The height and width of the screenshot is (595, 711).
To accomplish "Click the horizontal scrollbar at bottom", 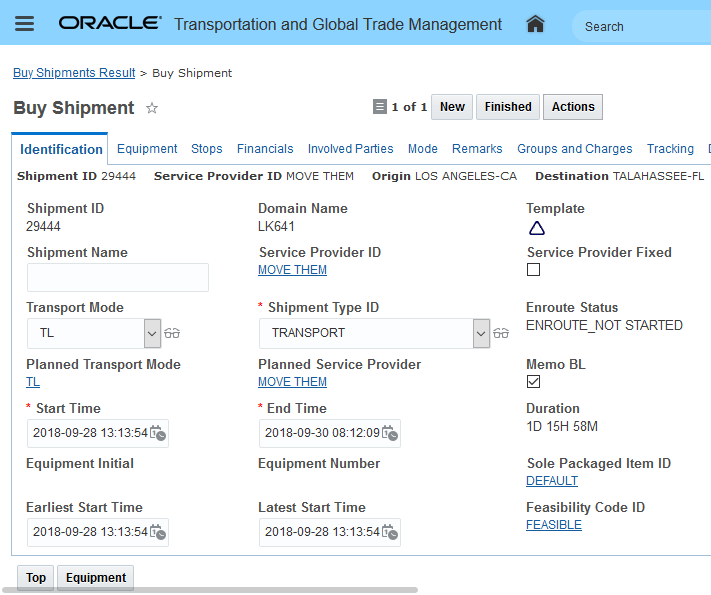I will [210, 590].
